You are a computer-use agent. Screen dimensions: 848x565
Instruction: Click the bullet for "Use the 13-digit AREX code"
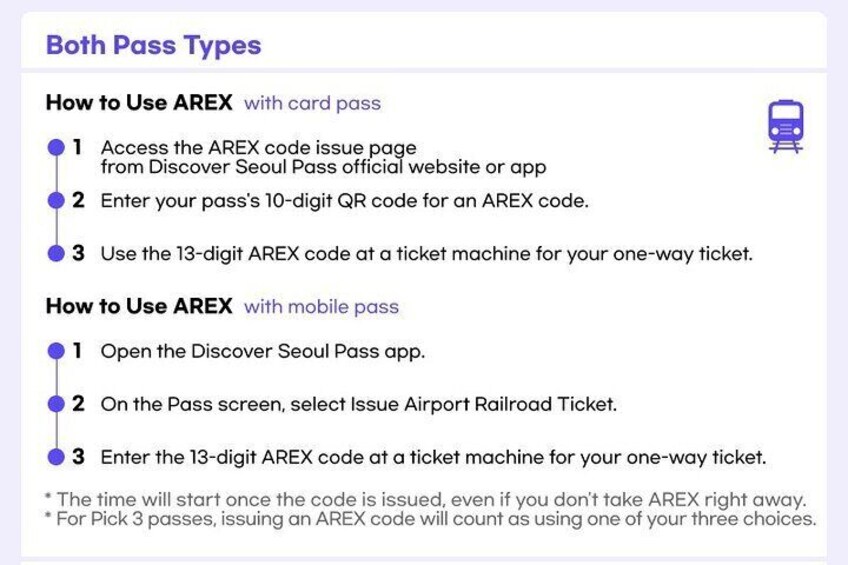point(57,253)
